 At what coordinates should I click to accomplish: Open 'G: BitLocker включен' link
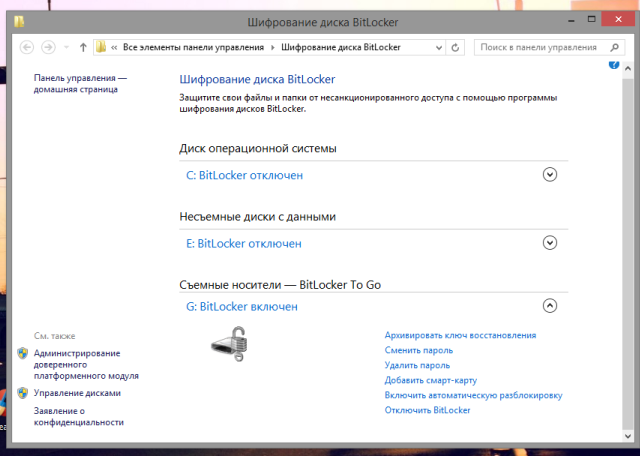(x=242, y=307)
